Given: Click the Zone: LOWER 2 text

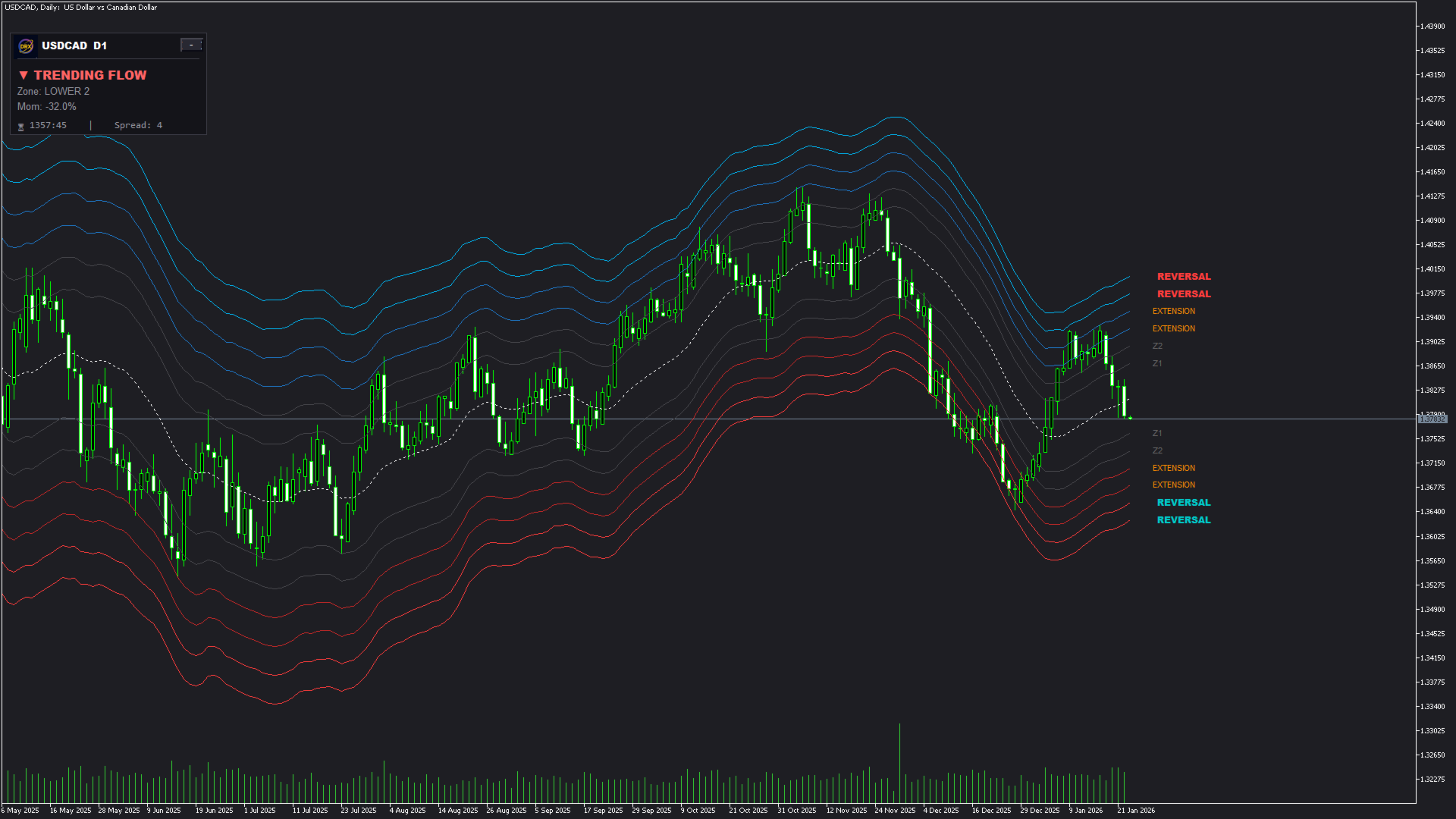Looking at the screenshot, I should point(53,92).
